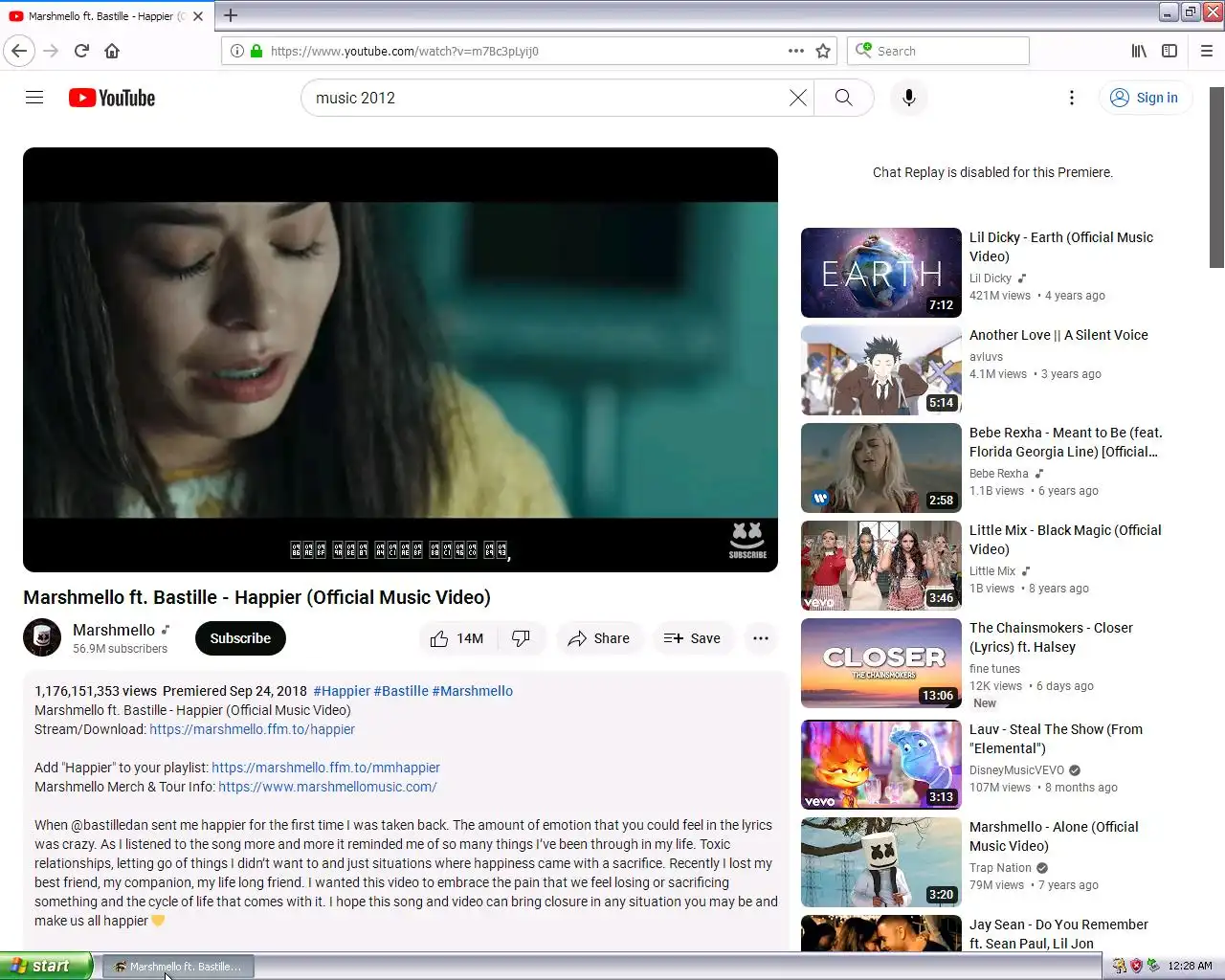Screen dimensions: 1225x980
Task: Open marshmello.ffm.to/mmhappier playlist link
Action: point(325,768)
